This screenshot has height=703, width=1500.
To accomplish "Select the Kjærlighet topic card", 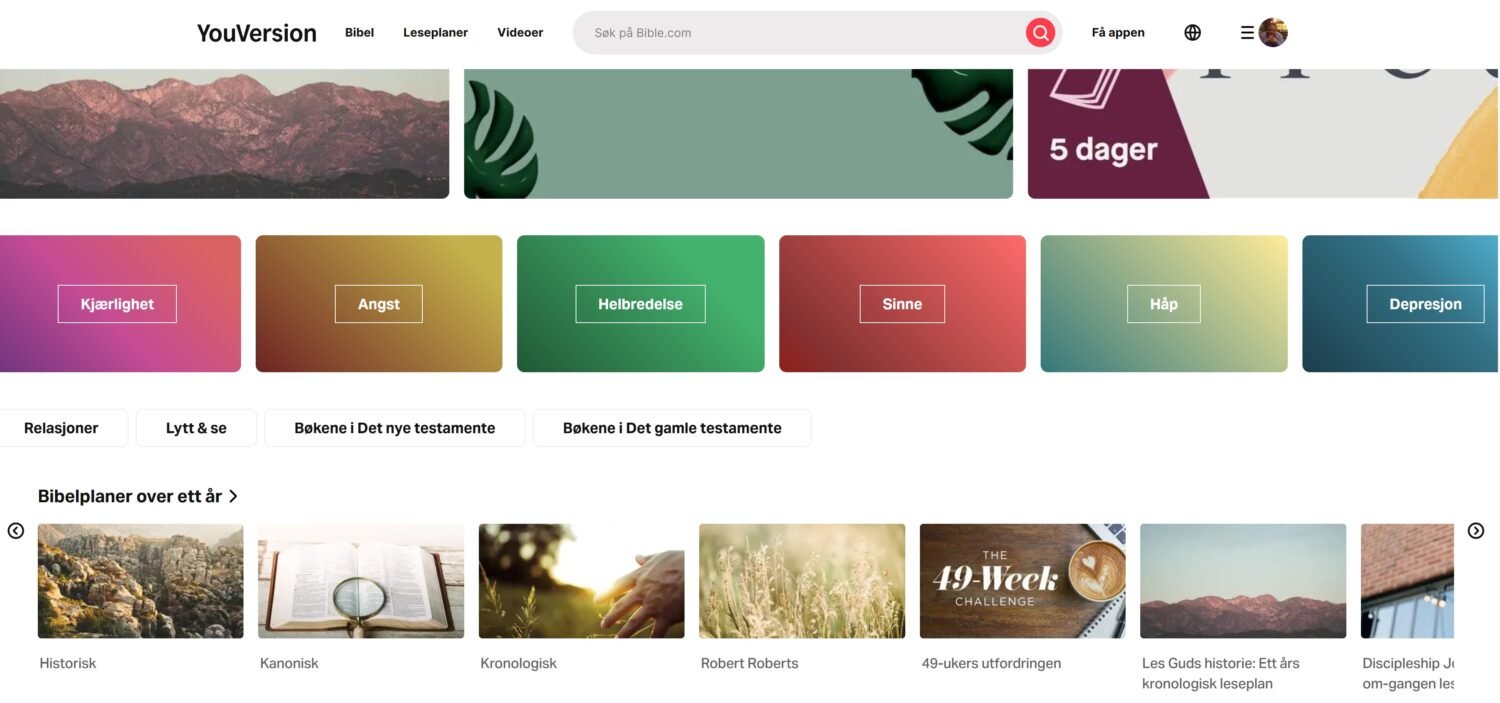I will (x=117, y=304).
